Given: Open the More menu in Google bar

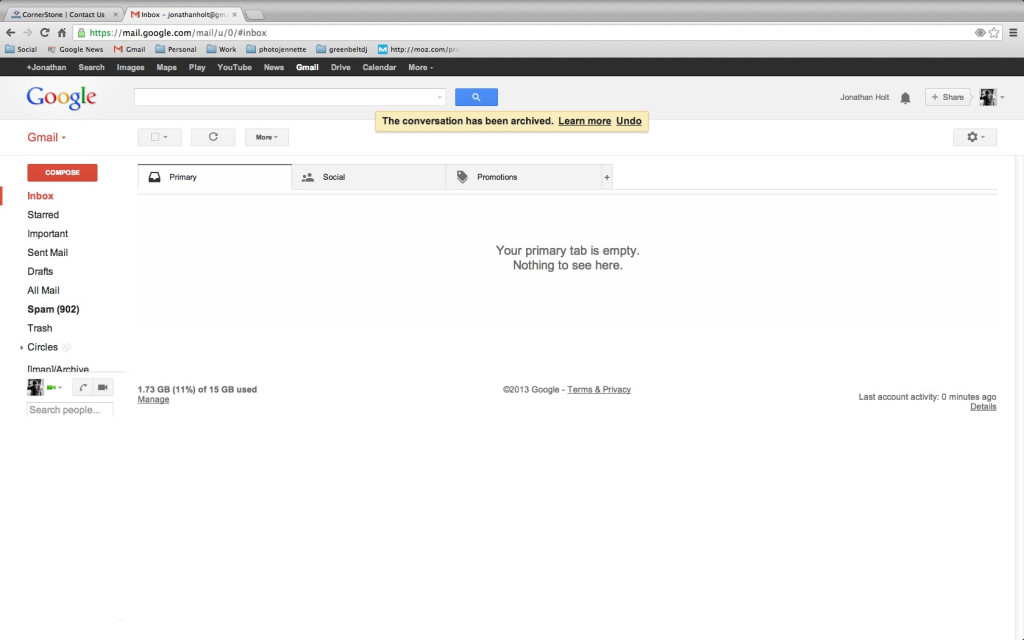Looking at the screenshot, I should click(x=421, y=67).
